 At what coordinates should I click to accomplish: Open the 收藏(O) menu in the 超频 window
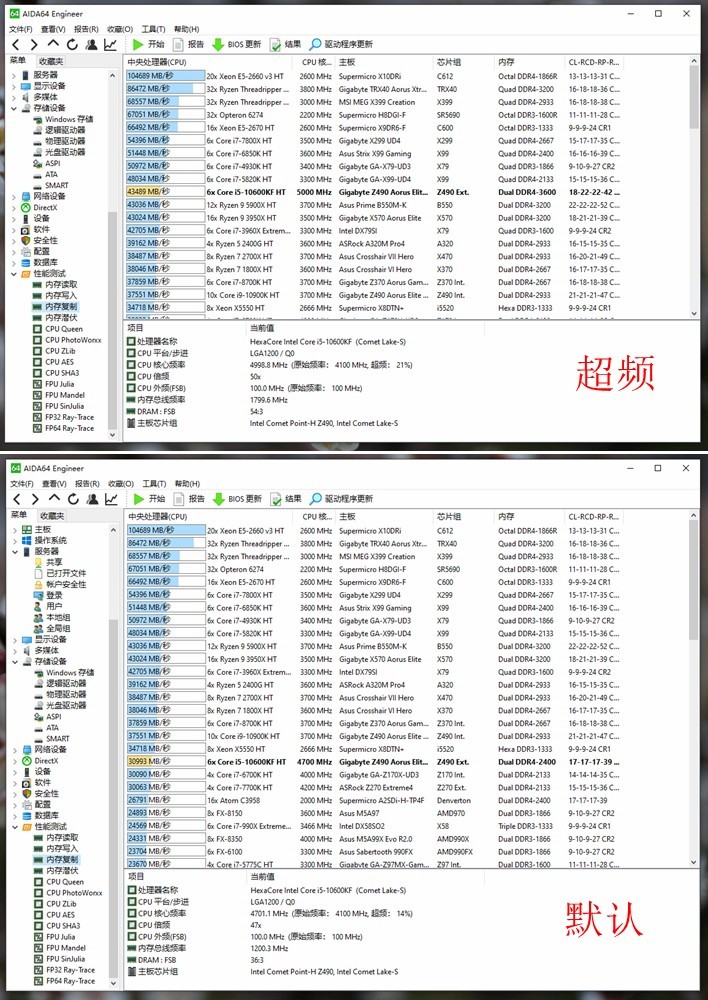pos(120,29)
